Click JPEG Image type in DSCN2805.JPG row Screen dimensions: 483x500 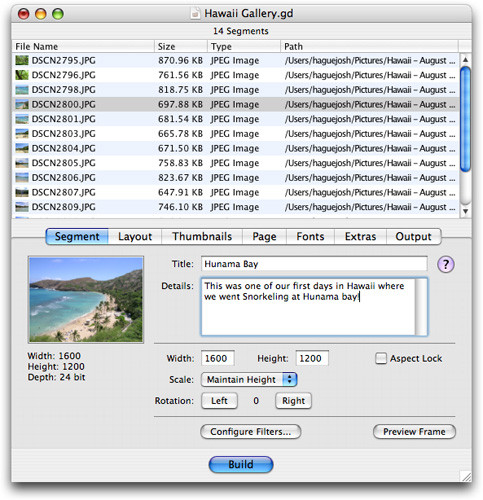pyautogui.click(x=235, y=163)
